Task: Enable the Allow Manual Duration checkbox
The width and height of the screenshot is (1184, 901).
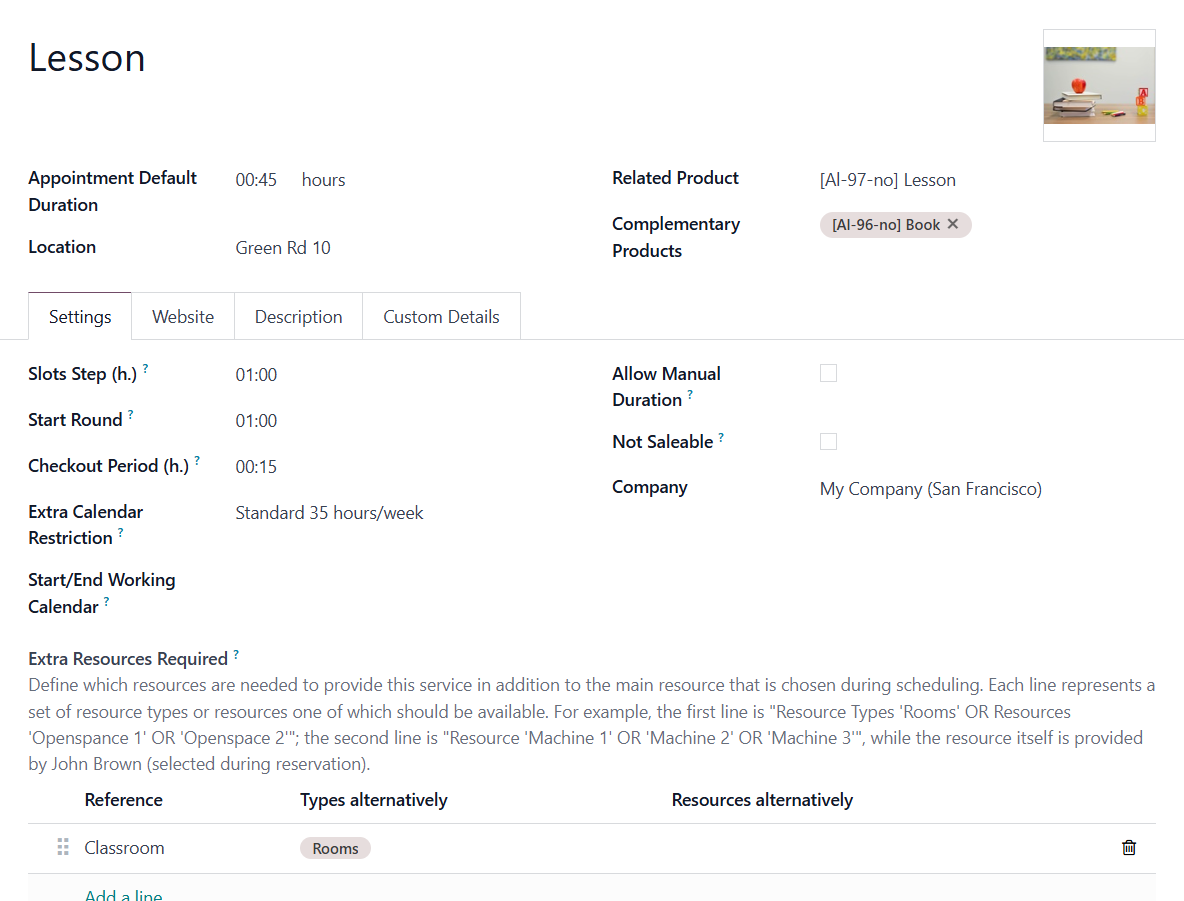Action: tap(828, 373)
